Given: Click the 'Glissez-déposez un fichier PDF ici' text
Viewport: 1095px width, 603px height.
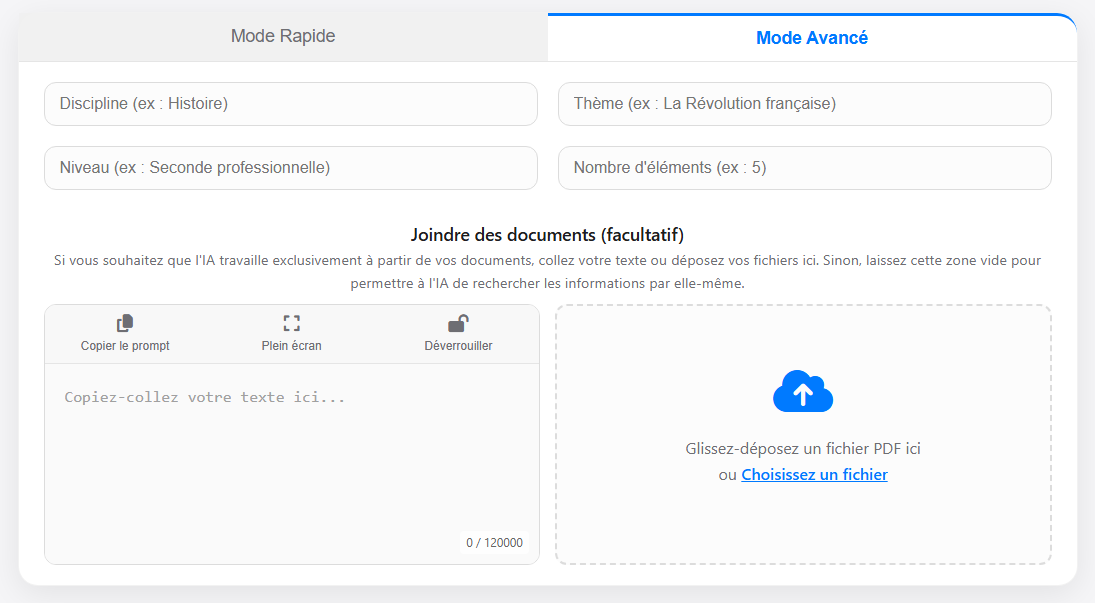Looking at the screenshot, I should click(803, 449).
